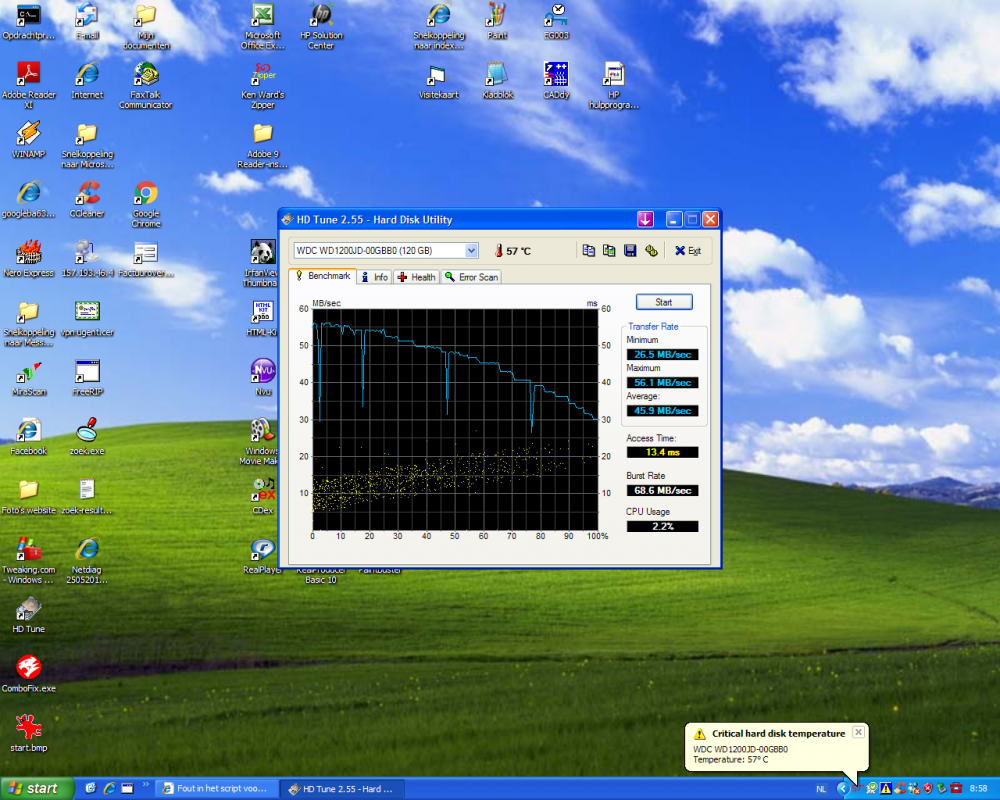This screenshot has width=1000, height=800.
Task: Open the Google Chrome desktop icon
Action: click(x=146, y=192)
